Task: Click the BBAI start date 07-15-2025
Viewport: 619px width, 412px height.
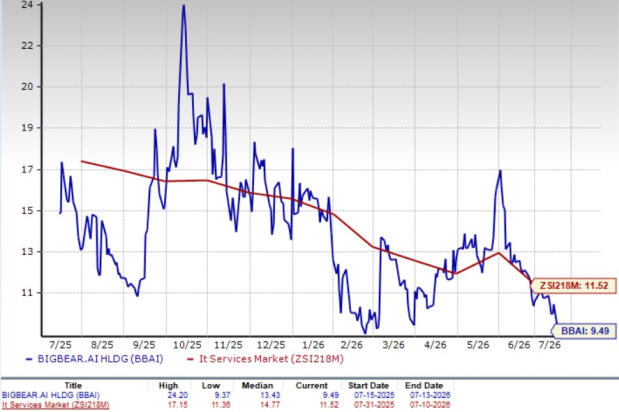Action: [x=374, y=395]
